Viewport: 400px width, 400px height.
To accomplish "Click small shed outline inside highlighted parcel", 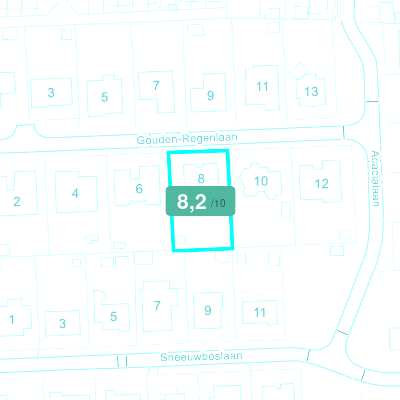I will click(x=180, y=239).
